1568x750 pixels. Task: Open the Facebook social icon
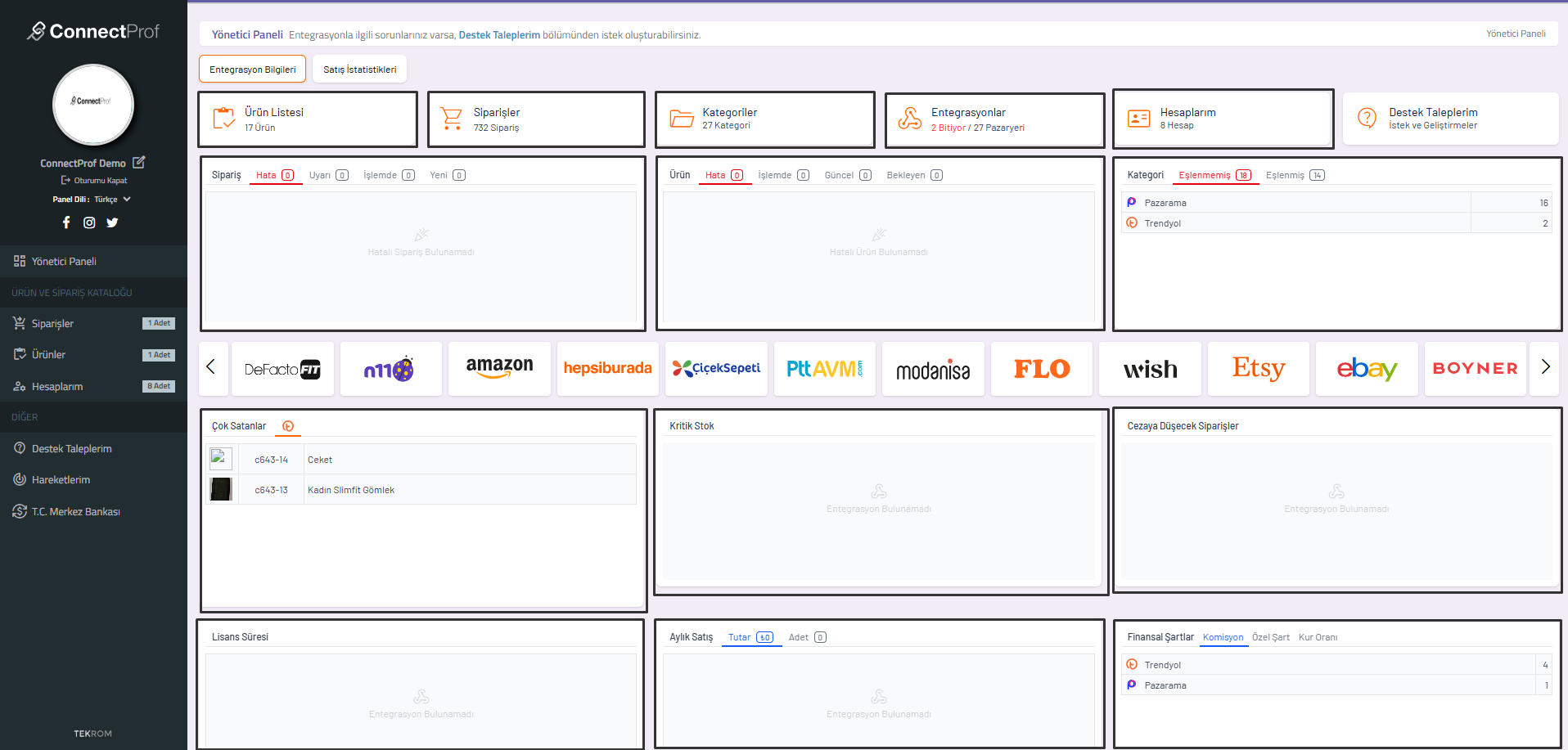[66, 222]
